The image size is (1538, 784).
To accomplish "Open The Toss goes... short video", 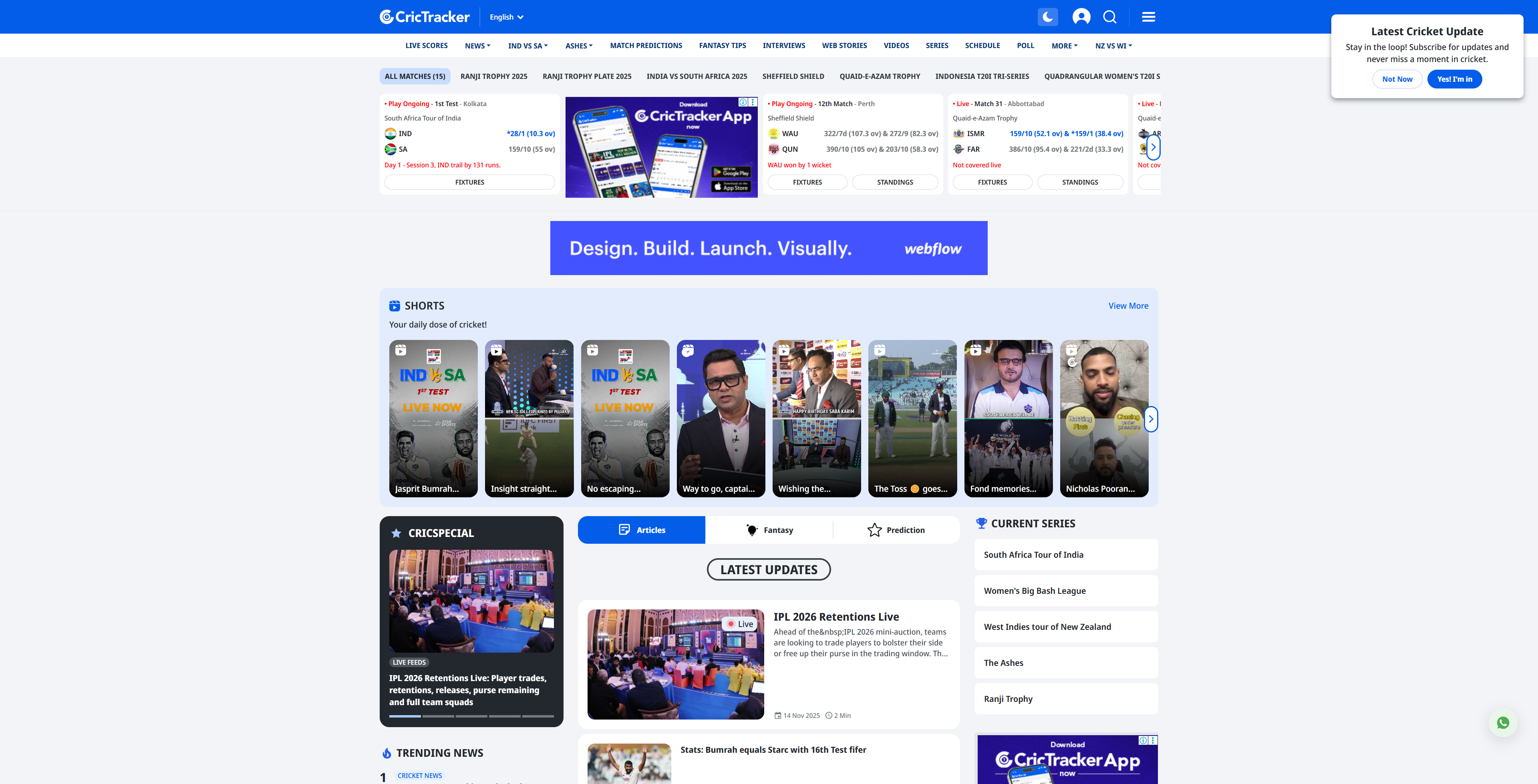I will tap(912, 418).
